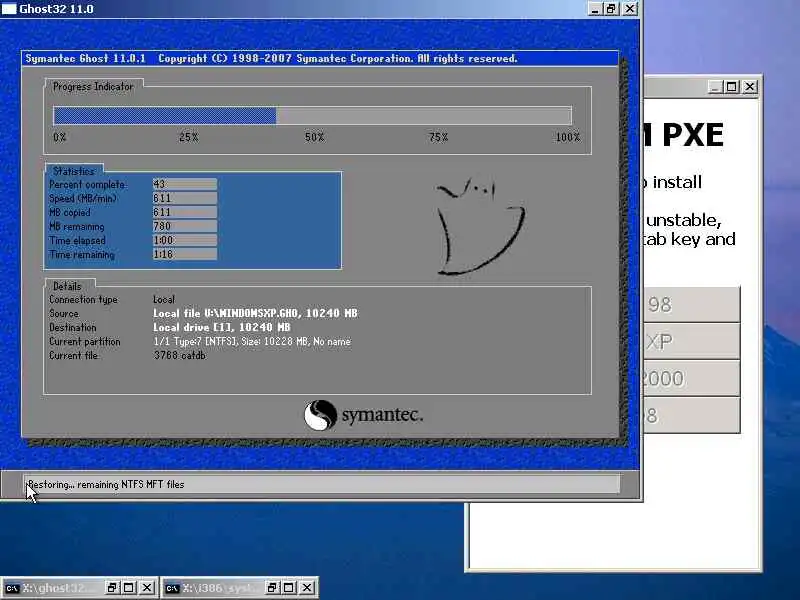The height and width of the screenshot is (600, 800).
Task: Close the minimized X:\ghost32 console
Action: coord(146,588)
